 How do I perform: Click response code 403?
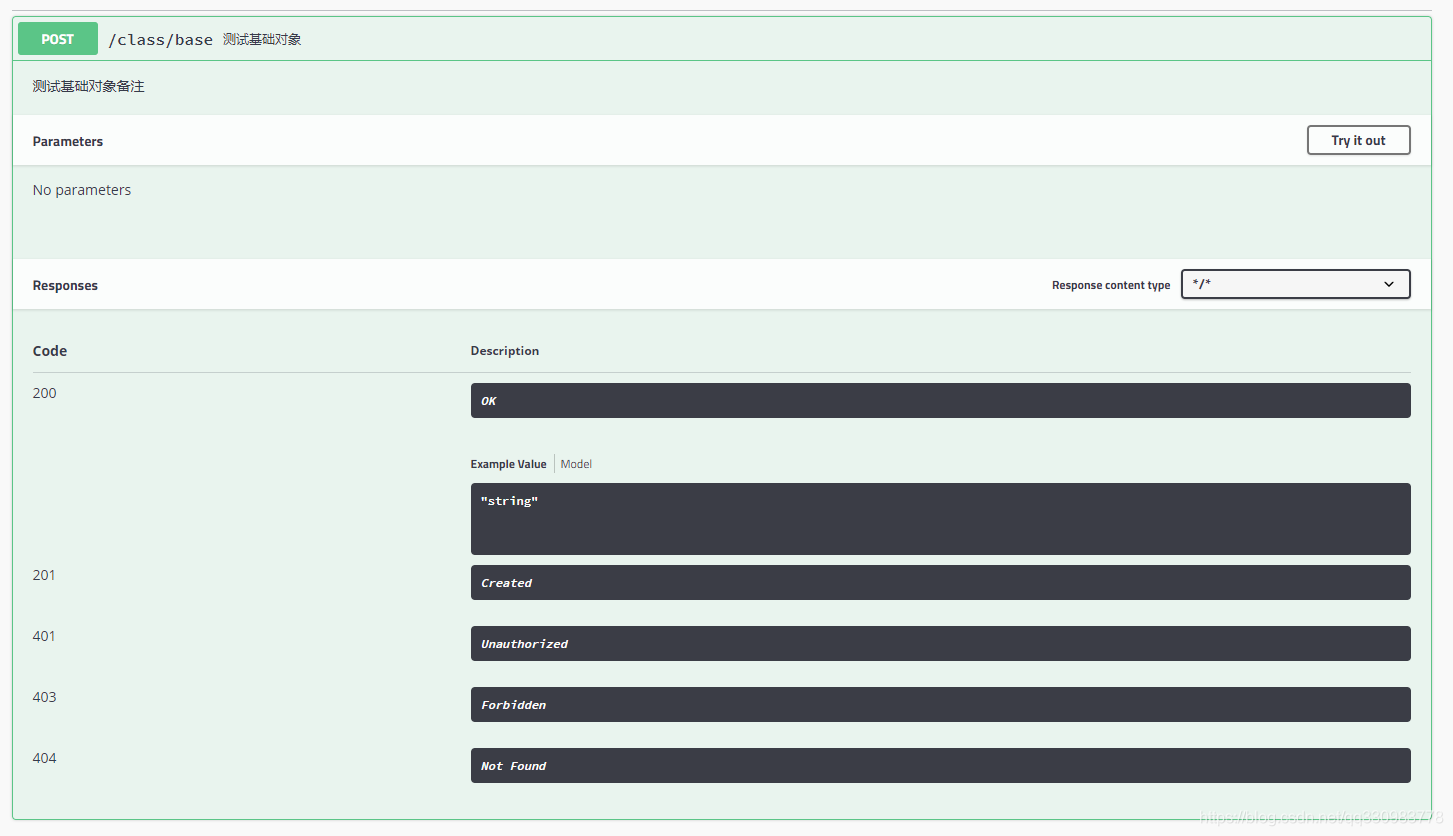[45, 697]
